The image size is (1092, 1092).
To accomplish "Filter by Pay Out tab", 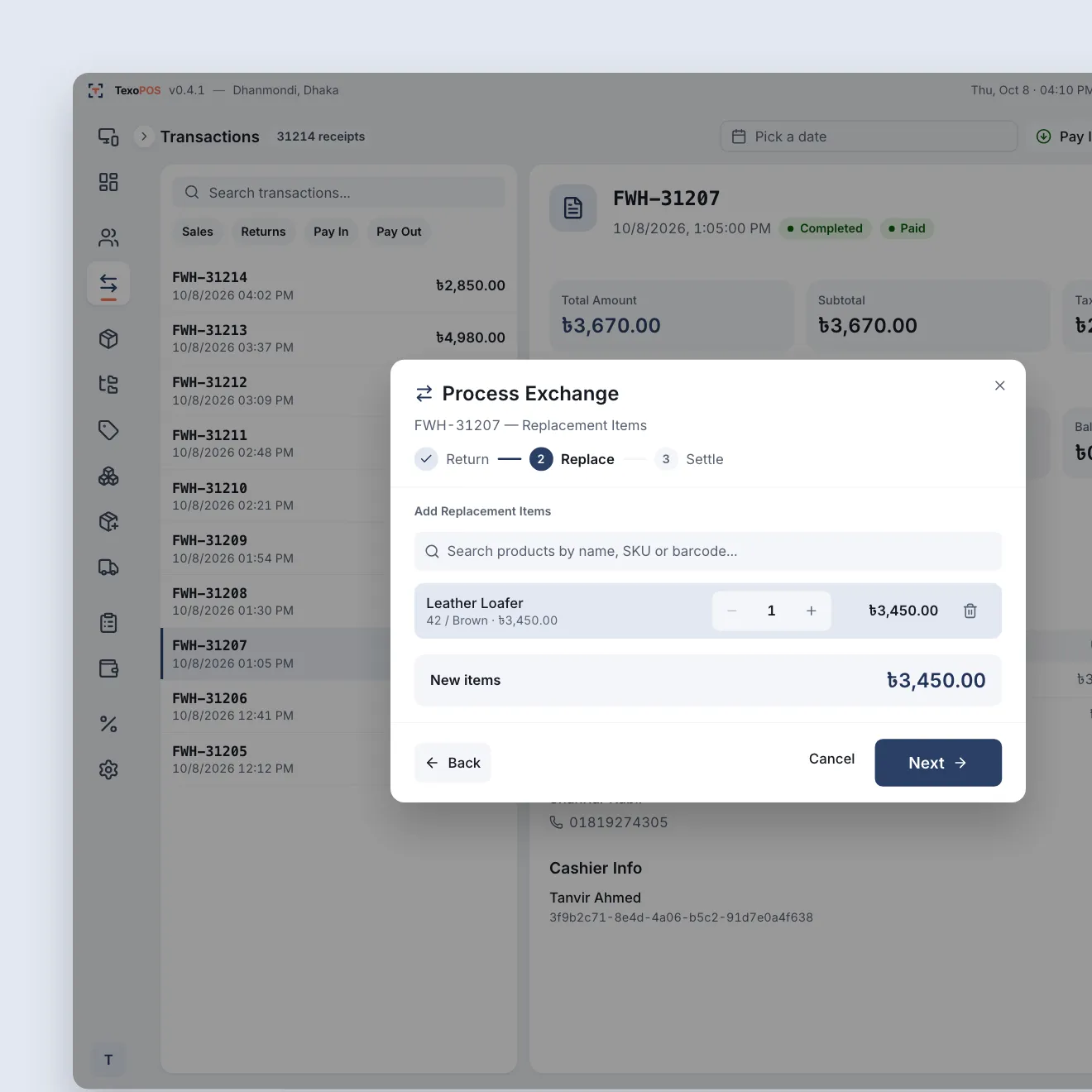I will pyautogui.click(x=399, y=232).
